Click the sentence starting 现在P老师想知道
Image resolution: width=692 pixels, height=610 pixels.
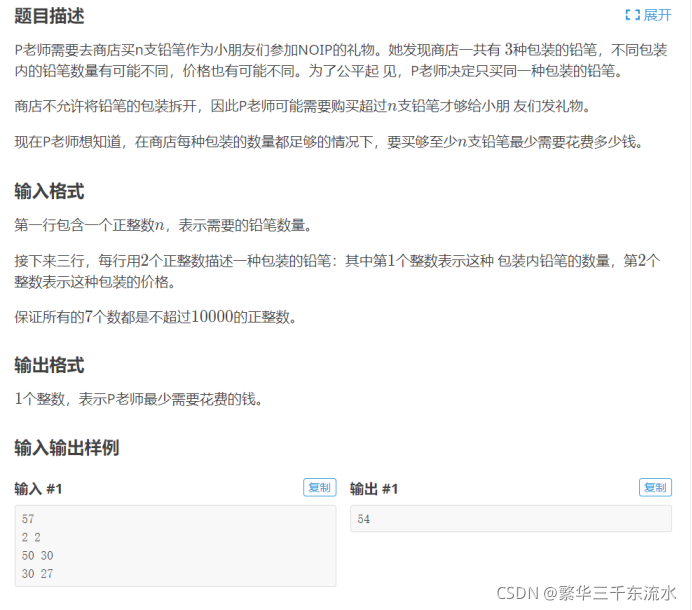pos(329,142)
